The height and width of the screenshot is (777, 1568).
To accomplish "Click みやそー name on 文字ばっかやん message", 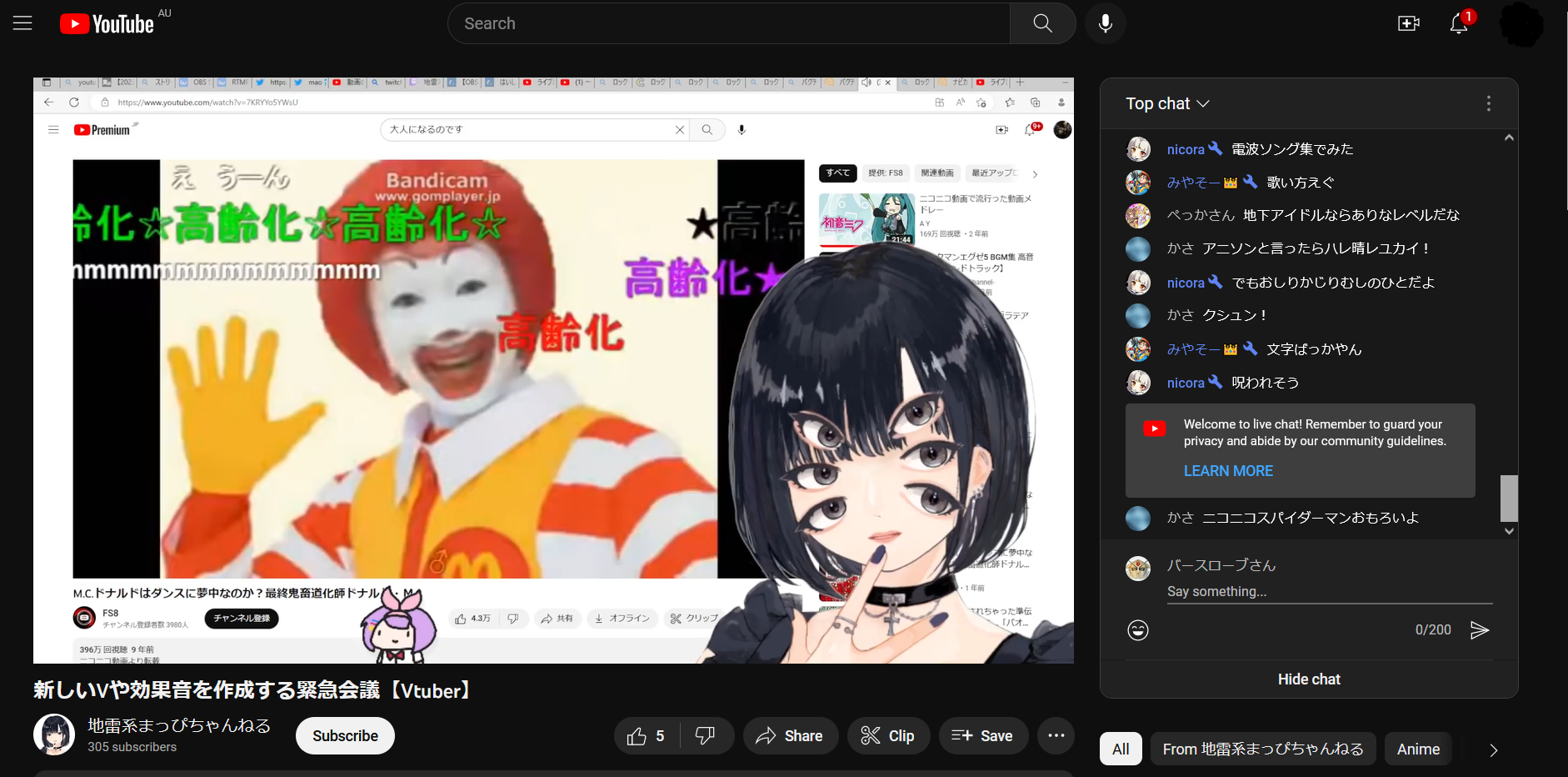I will point(1193,349).
